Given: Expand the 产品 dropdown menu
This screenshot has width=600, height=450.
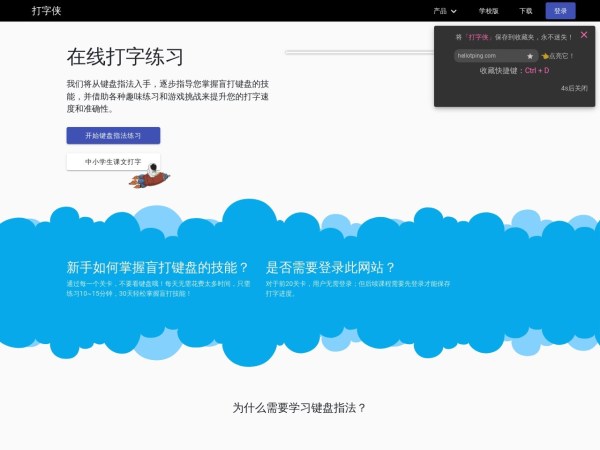Looking at the screenshot, I should click(x=440, y=11).
